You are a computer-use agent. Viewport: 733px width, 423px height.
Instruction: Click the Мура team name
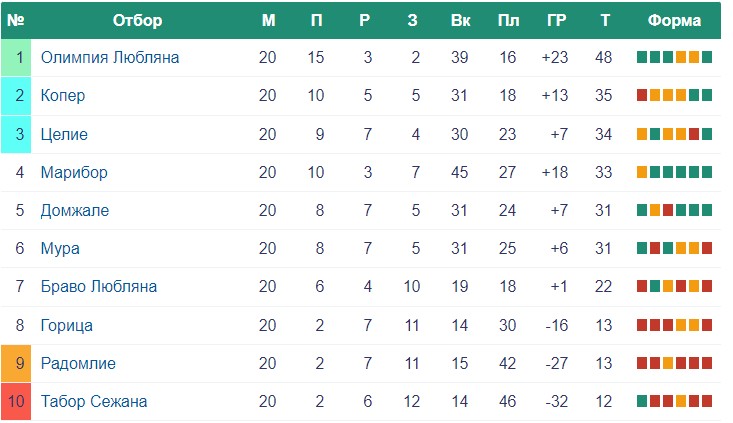coord(60,248)
